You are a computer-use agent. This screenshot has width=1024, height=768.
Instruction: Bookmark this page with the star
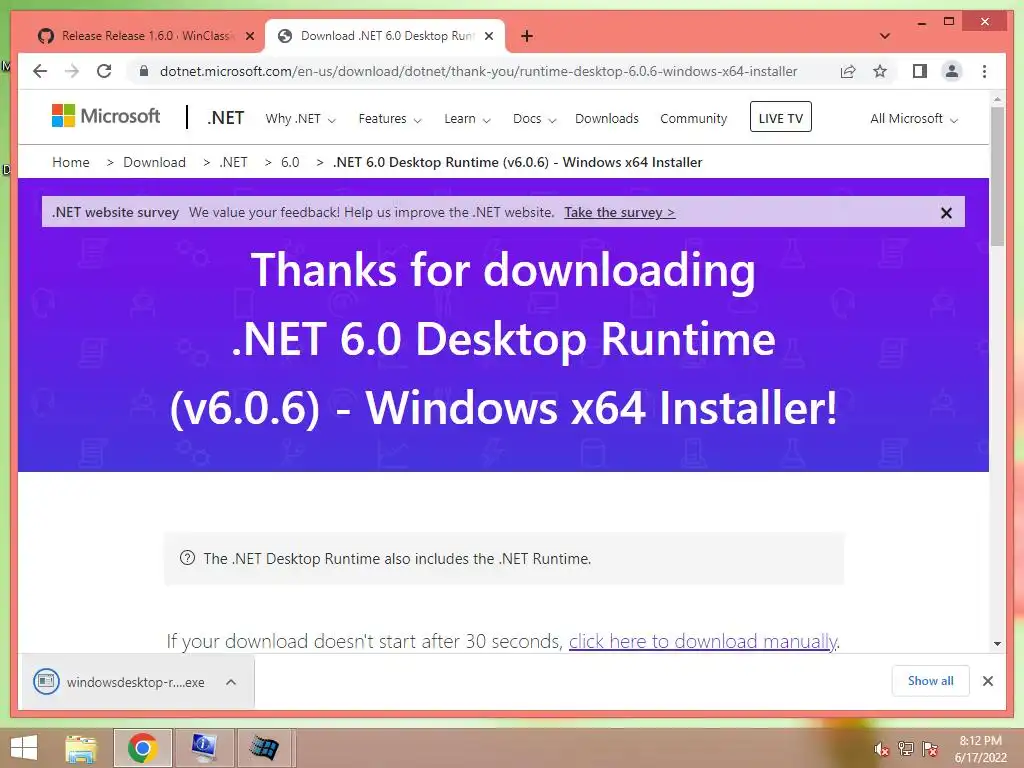880,71
